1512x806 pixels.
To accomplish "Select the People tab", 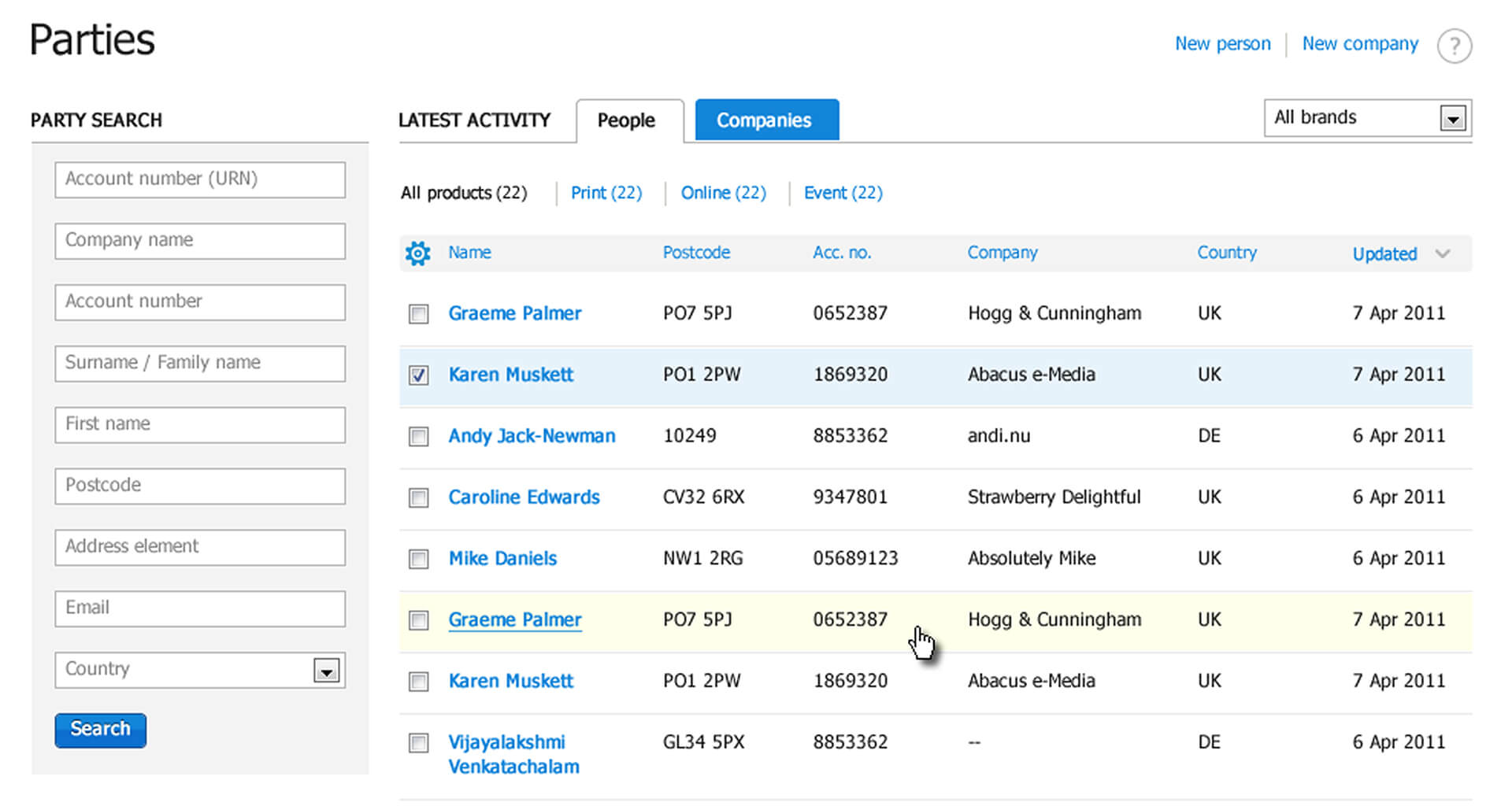I will [626, 120].
